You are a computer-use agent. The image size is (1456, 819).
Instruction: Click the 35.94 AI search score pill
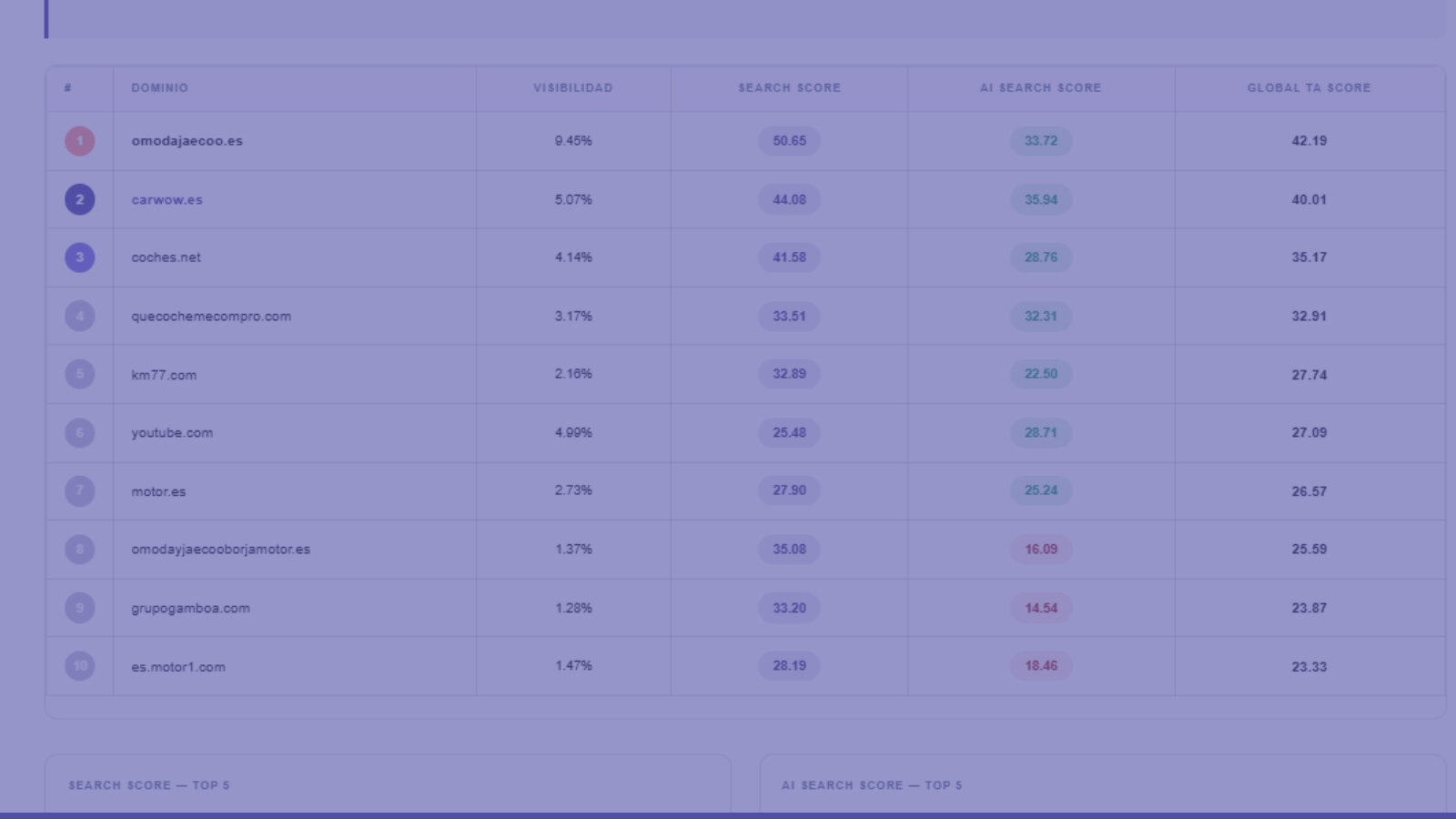(1041, 199)
